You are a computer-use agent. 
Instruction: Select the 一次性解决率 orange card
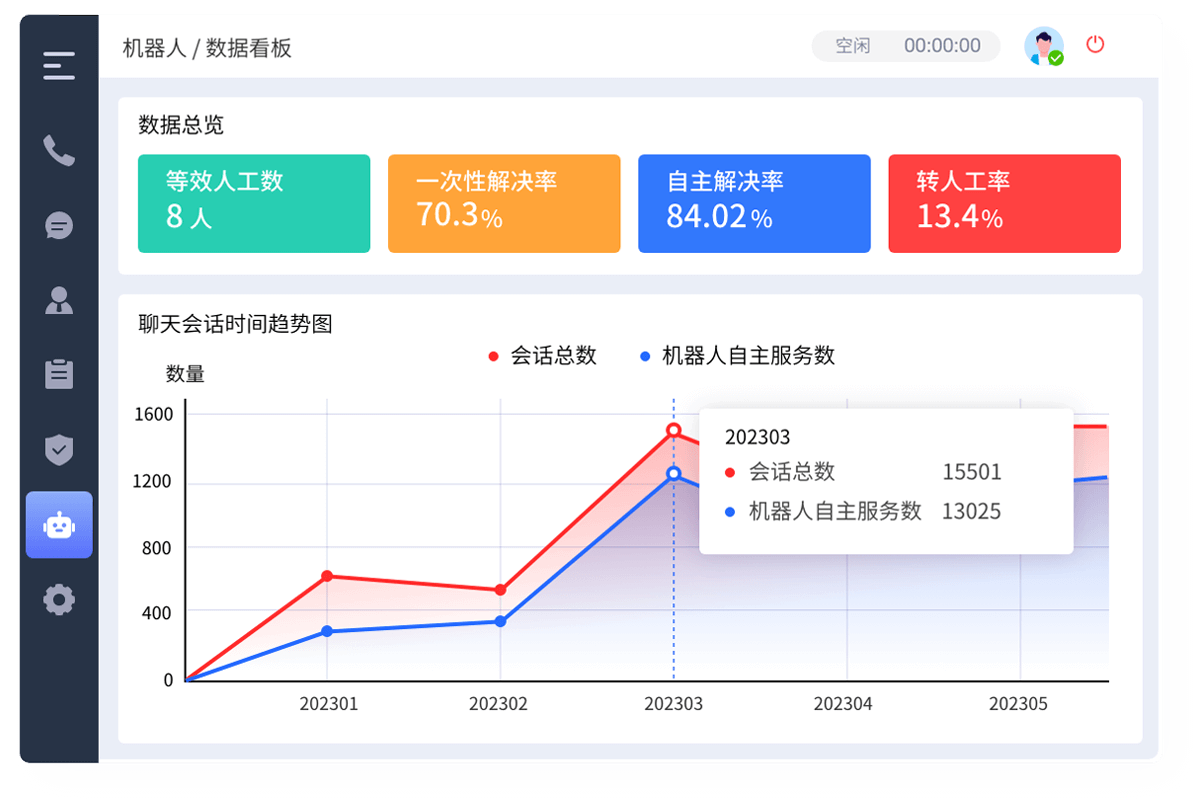504,203
